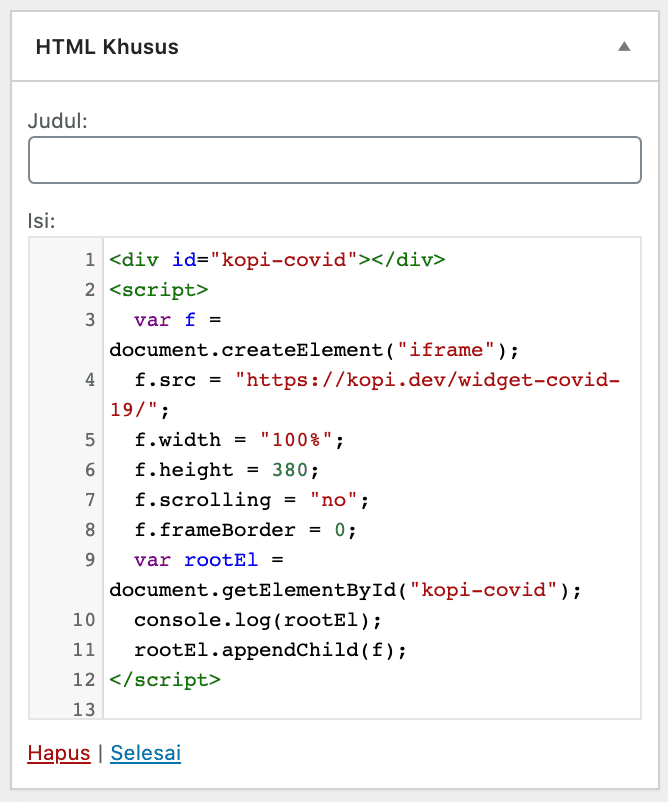This screenshot has height=802, width=668.
Task: Collapse the HTML Khusus widget arrow
Action: (624, 47)
